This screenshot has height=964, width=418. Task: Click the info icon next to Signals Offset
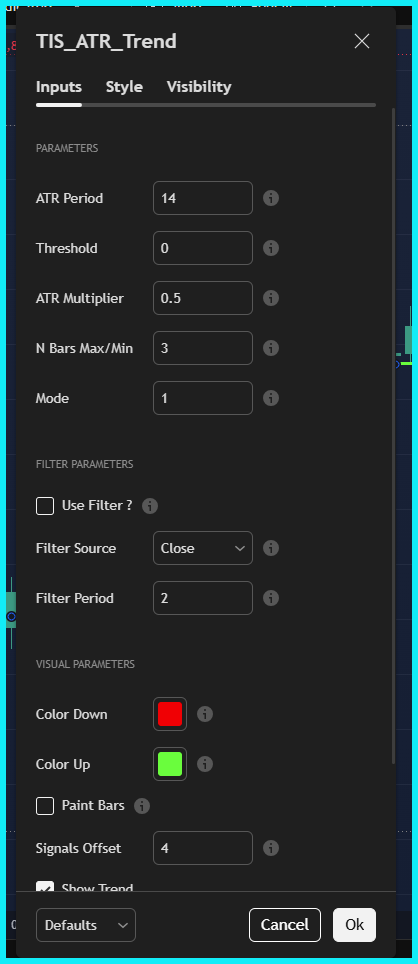coord(271,848)
